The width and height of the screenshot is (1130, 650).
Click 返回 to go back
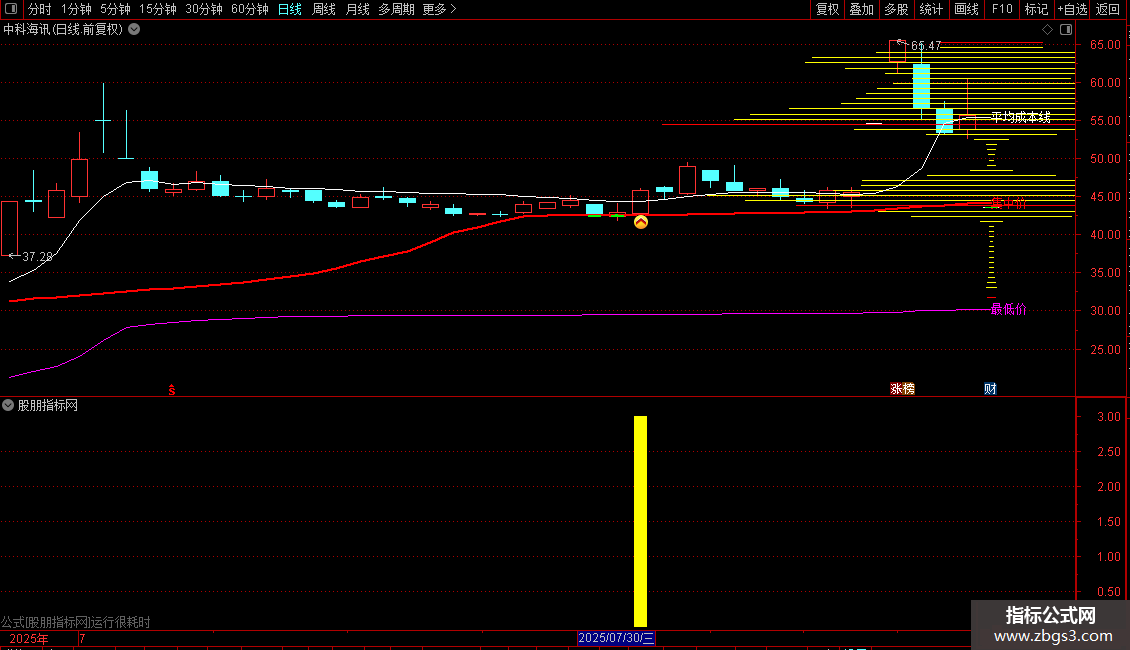pyautogui.click(x=1108, y=9)
